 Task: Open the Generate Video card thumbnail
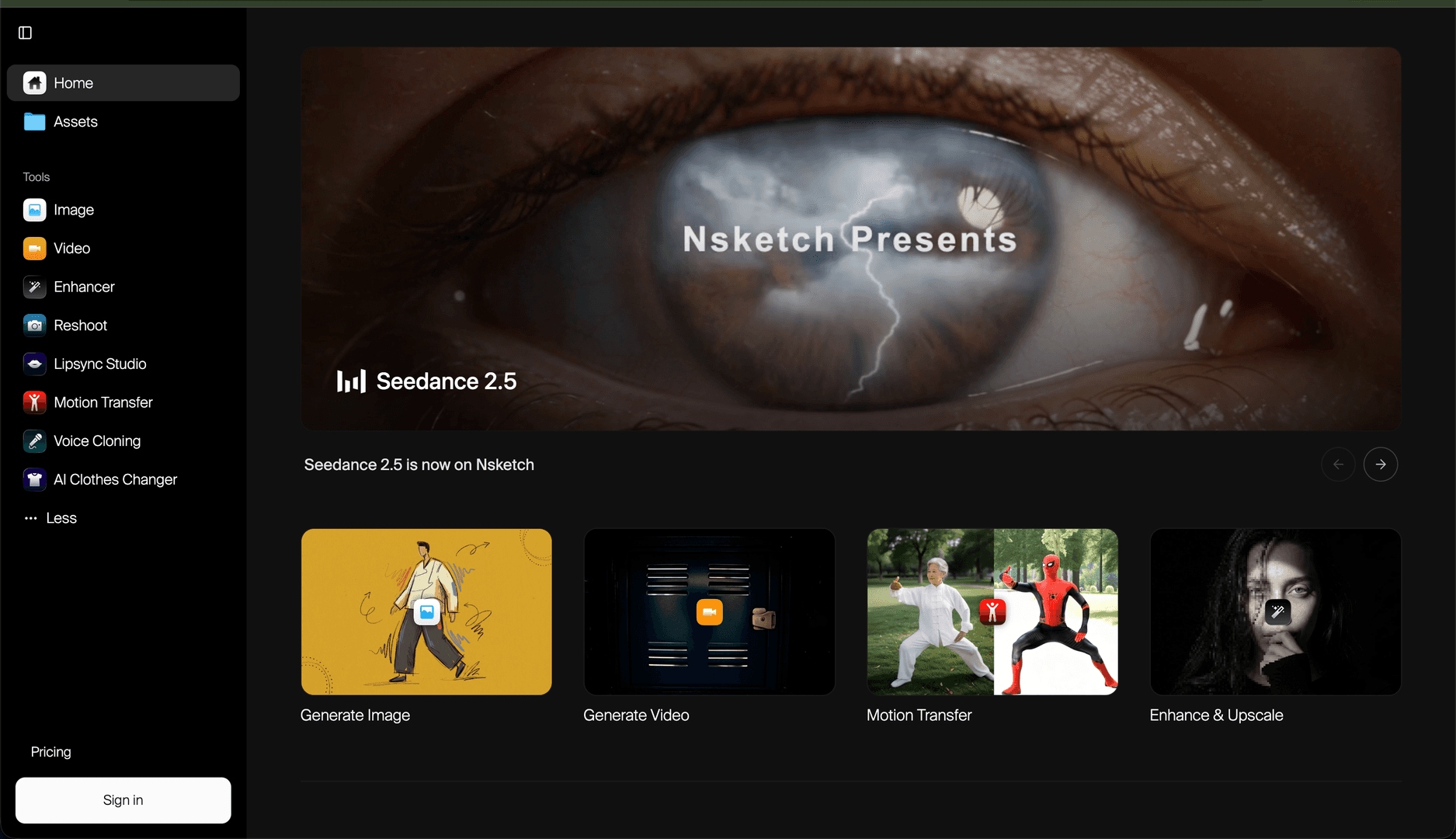(x=710, y=612)
